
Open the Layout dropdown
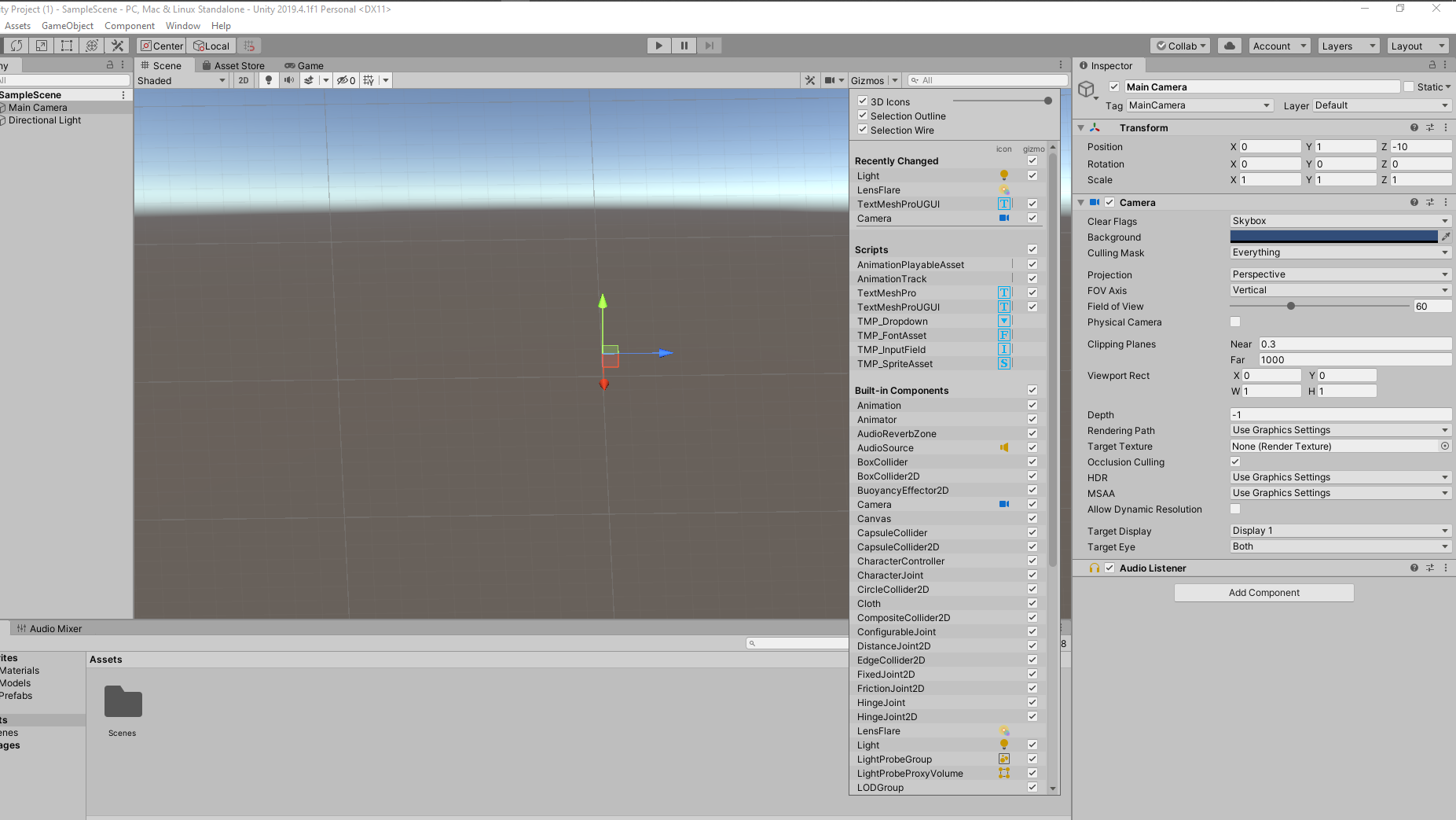1417,46
